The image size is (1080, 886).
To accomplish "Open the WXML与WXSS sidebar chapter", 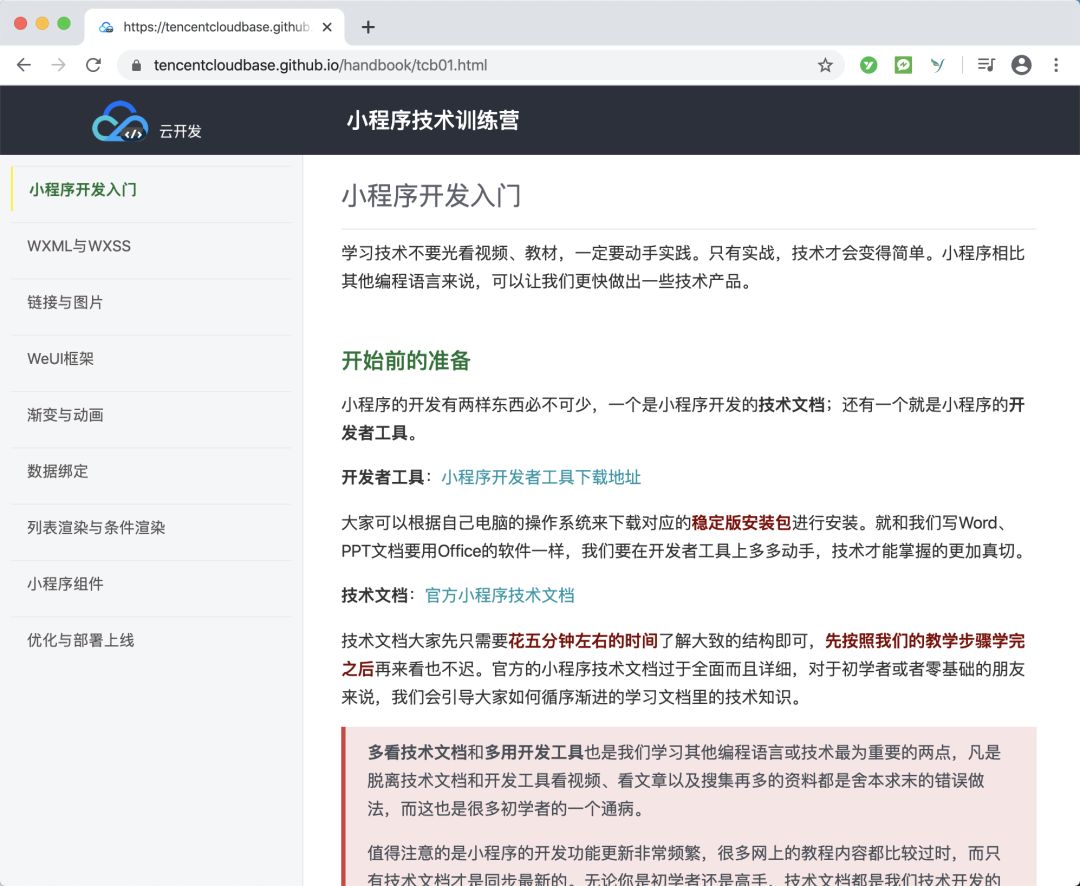I will pos(79,246).
